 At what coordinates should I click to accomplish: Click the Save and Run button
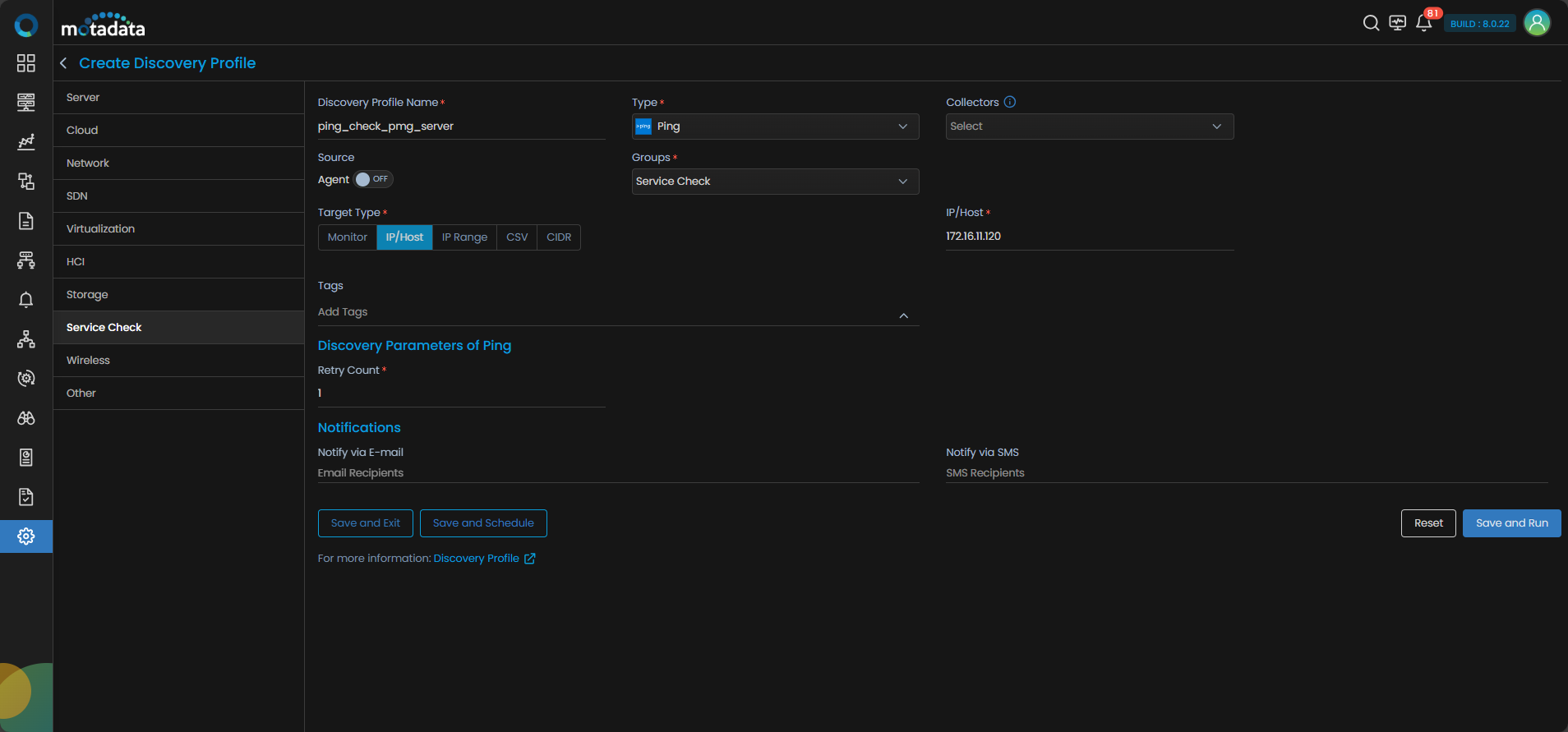(1511, 523)
